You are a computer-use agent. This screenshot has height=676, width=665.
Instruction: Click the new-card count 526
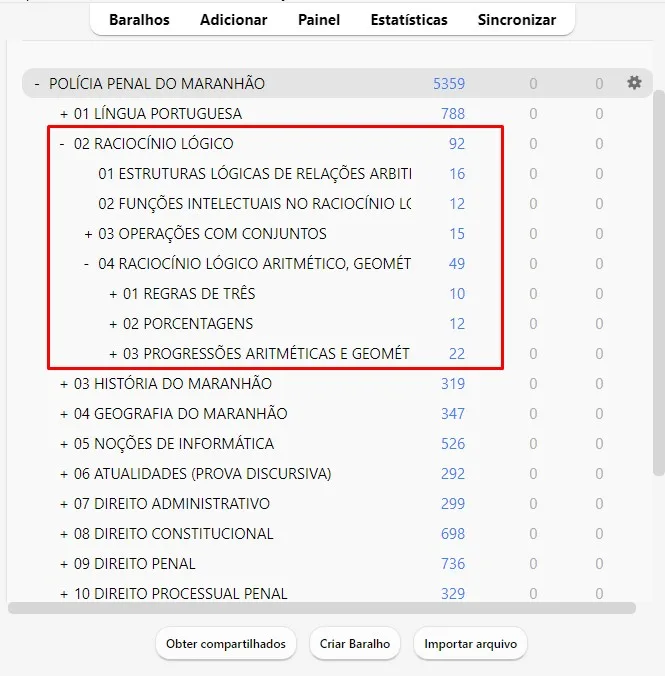point(453,444)
